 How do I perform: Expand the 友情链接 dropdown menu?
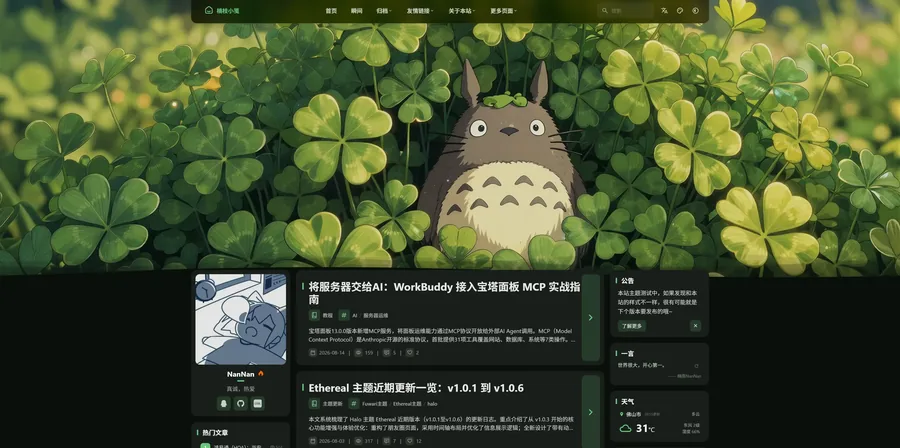[420, 11]
